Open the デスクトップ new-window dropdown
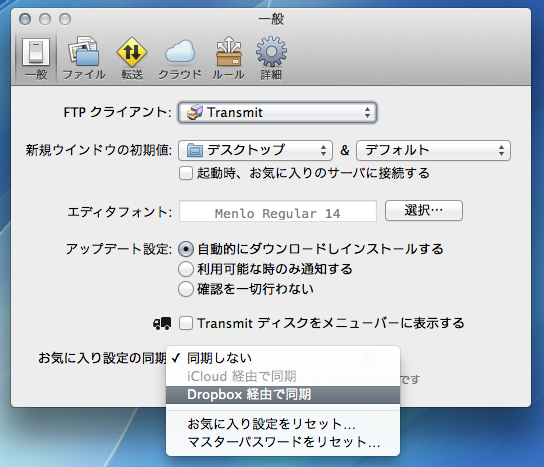The image size is (544, 467). coord(255,150)
